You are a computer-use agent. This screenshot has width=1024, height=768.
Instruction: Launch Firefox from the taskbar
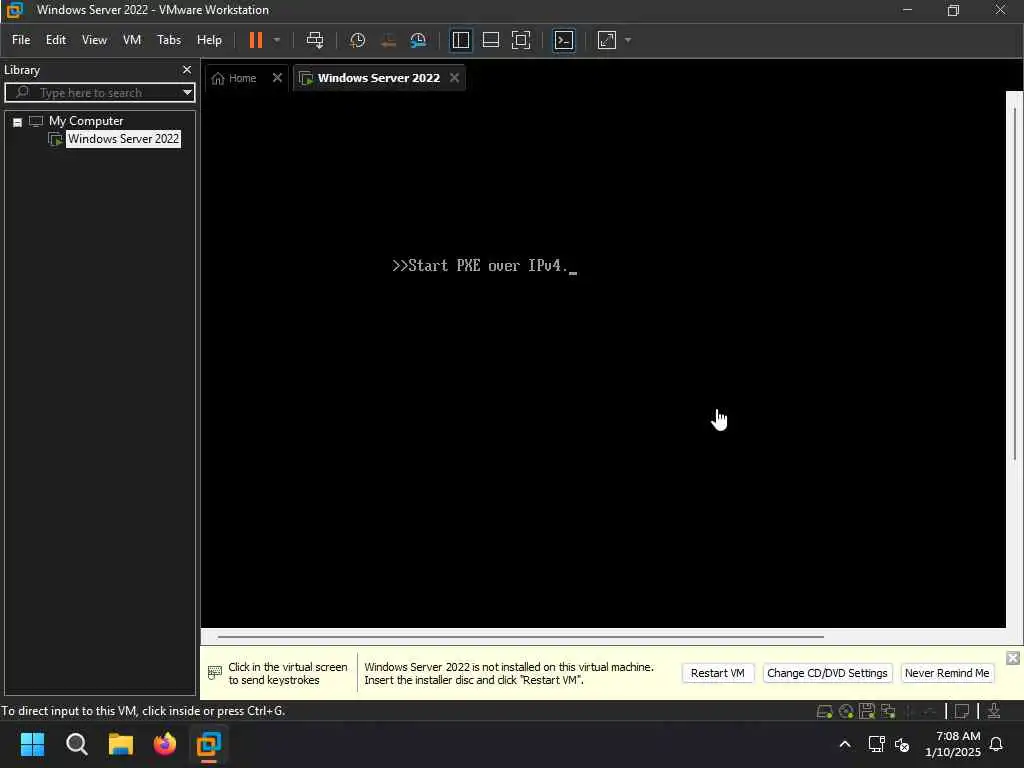coord(165,744)
